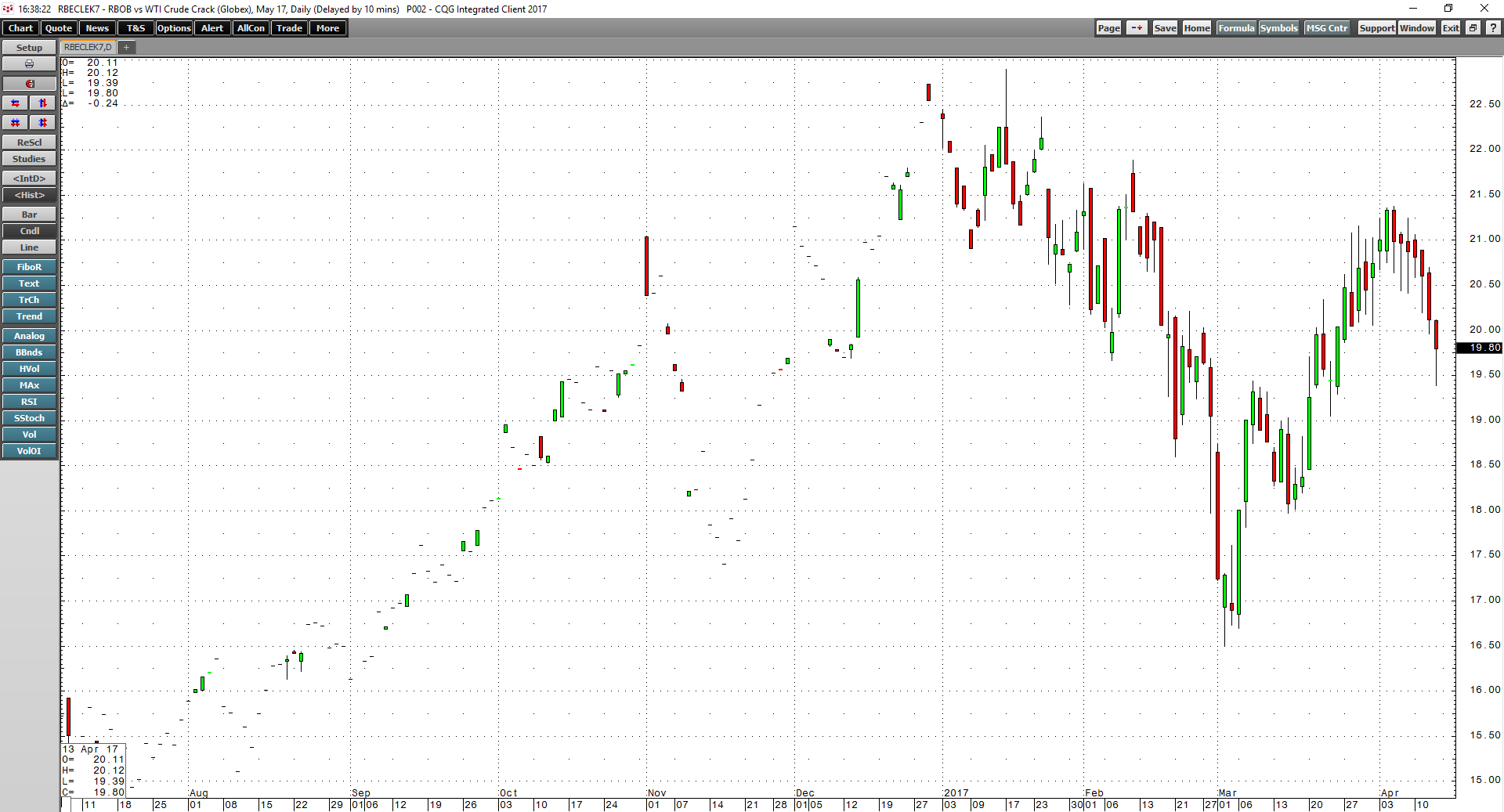
Task: Open Help with the question mark icon
Action: pos(1492,27)
